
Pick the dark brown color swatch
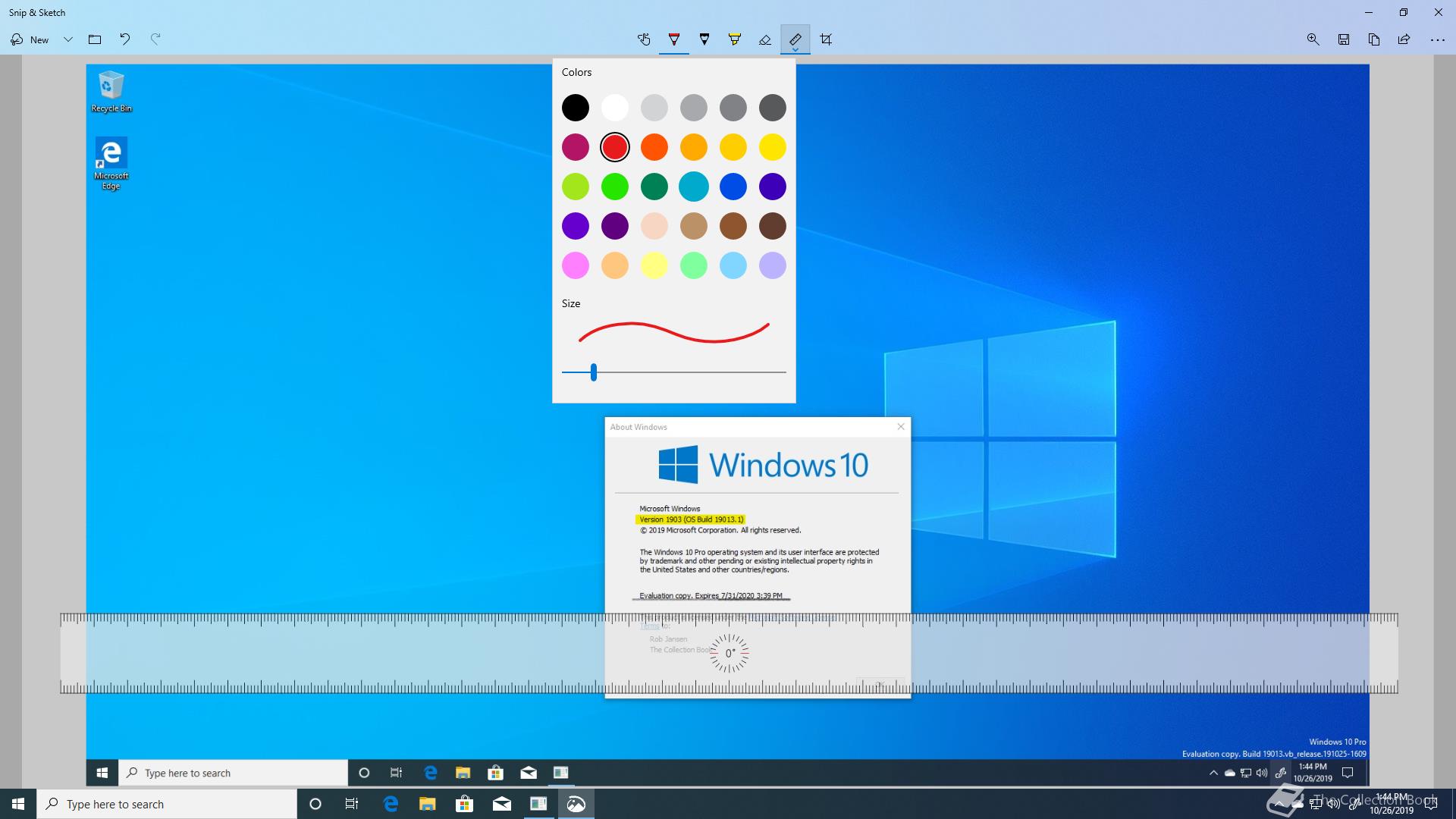point(773,226)
